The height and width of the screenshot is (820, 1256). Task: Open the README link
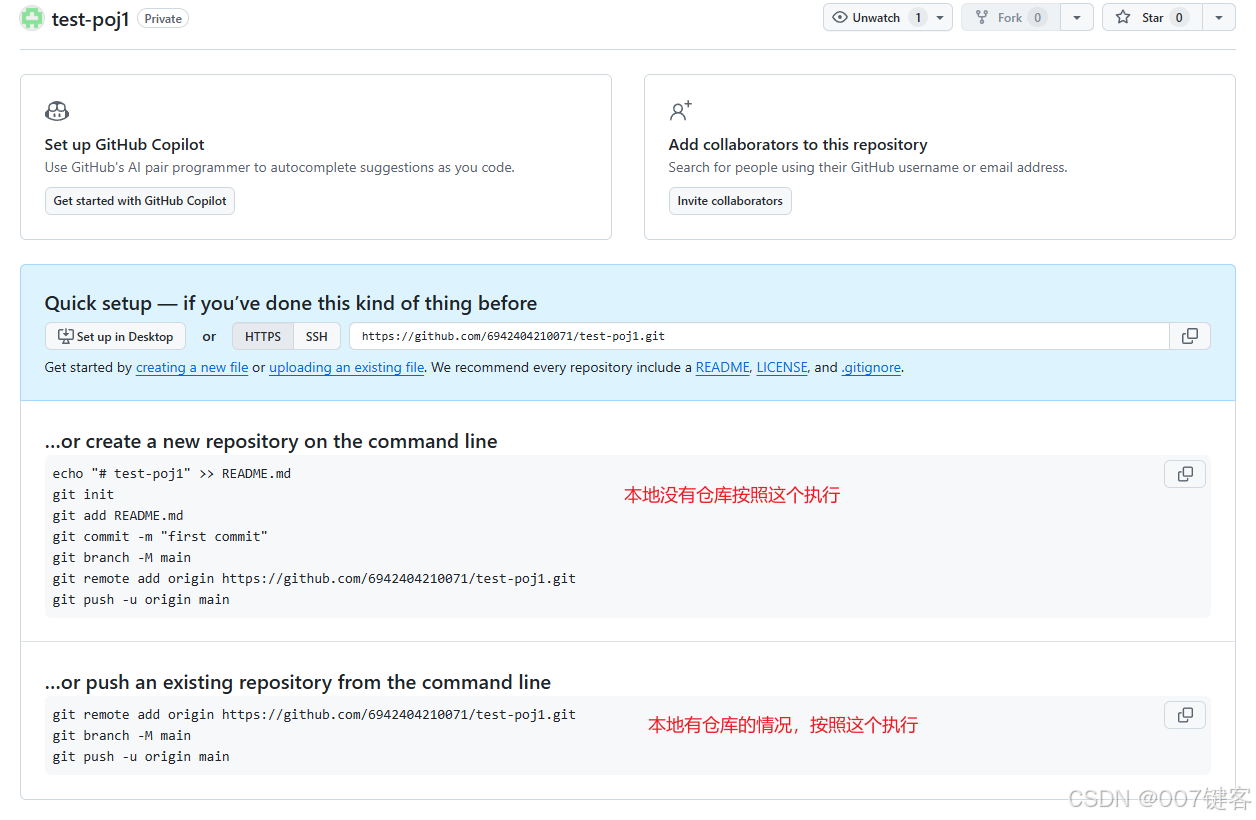[x=723, y=368]
